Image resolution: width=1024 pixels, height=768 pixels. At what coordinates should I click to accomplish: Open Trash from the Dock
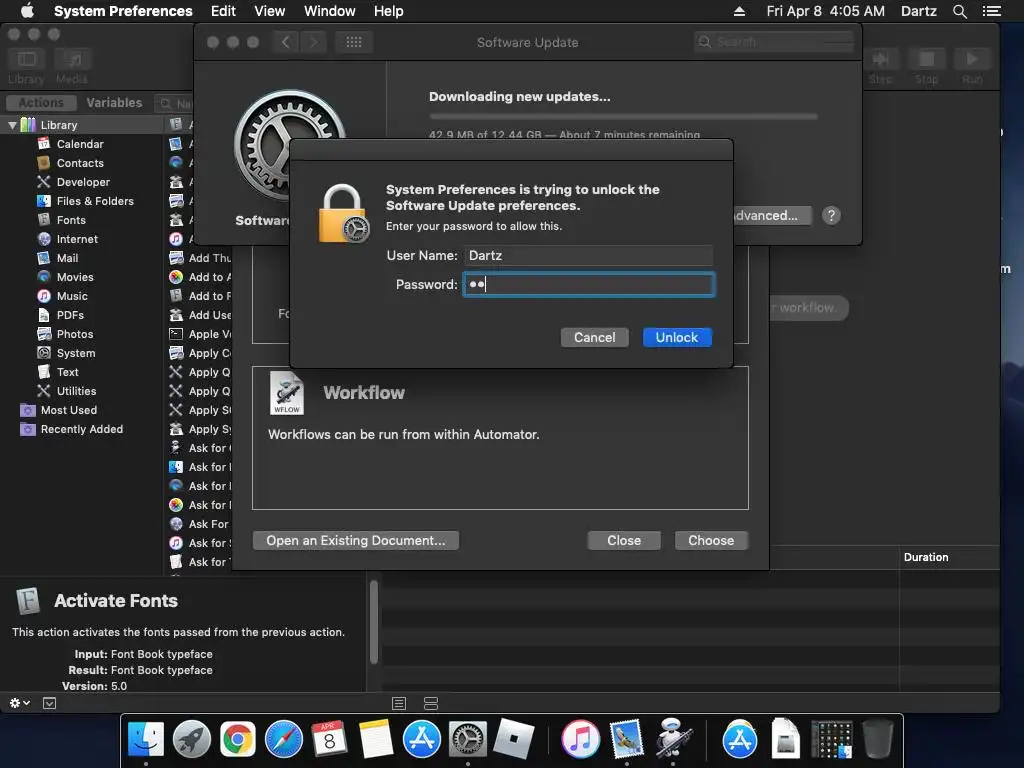coord(877,739)
